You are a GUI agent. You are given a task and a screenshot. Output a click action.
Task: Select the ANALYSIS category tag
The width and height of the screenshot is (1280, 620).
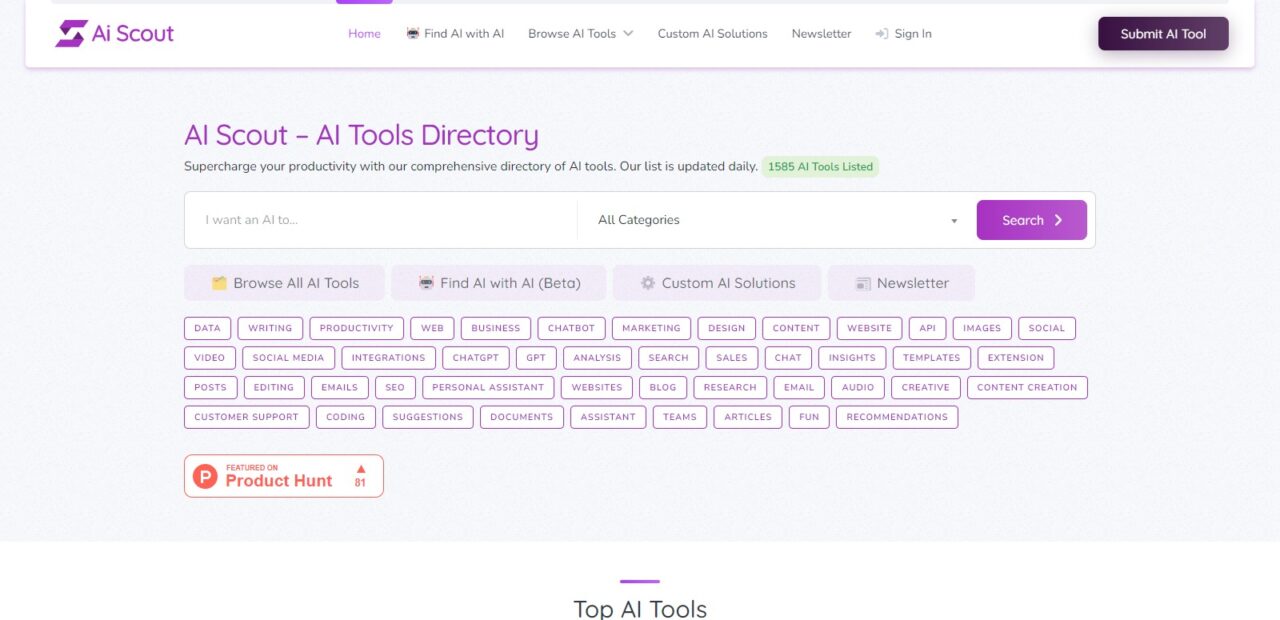598,358
